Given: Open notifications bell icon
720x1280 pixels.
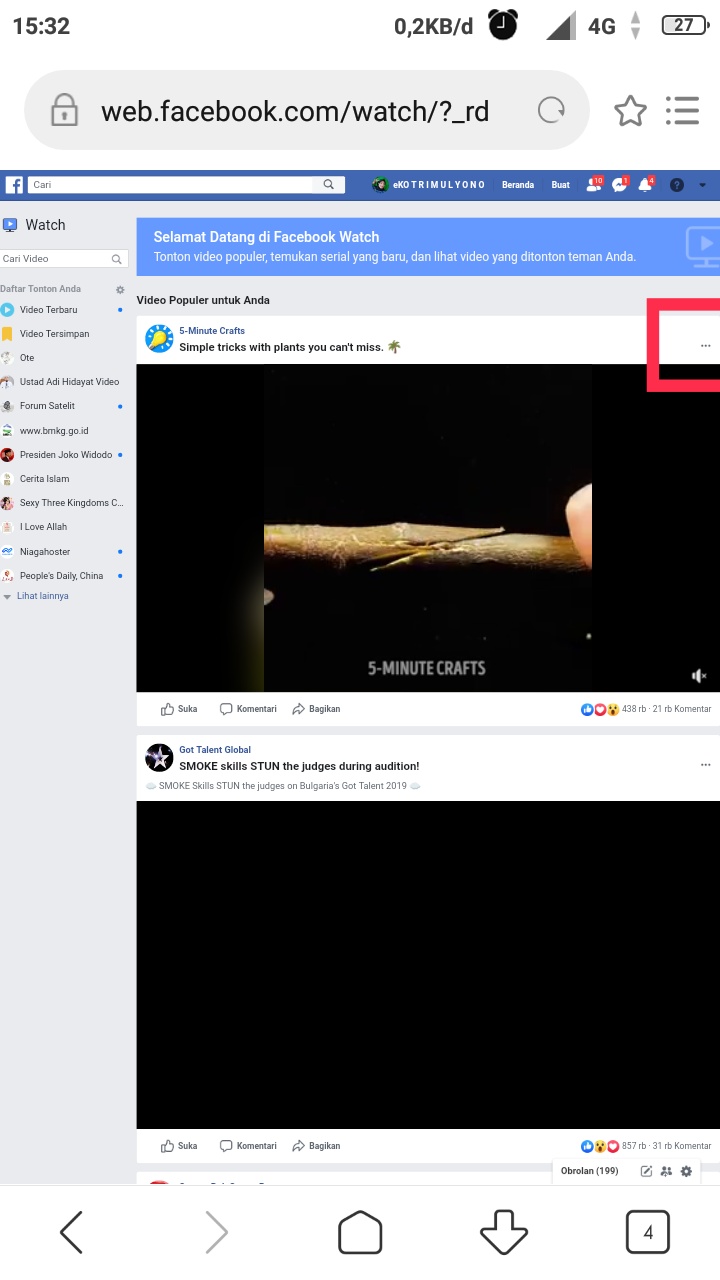Looking at the screenshot, I should coord(647,184).
